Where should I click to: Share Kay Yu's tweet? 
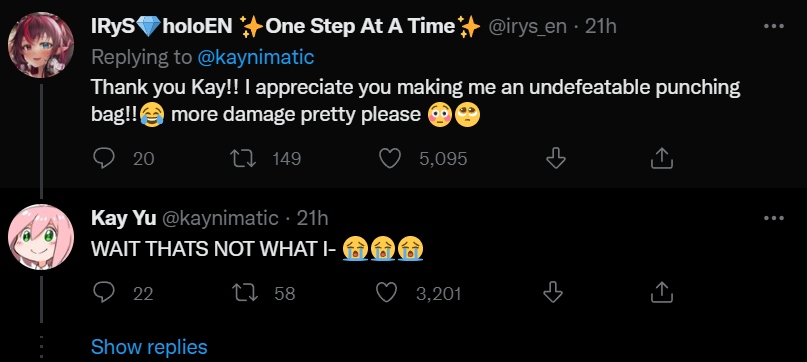(662, 293)
